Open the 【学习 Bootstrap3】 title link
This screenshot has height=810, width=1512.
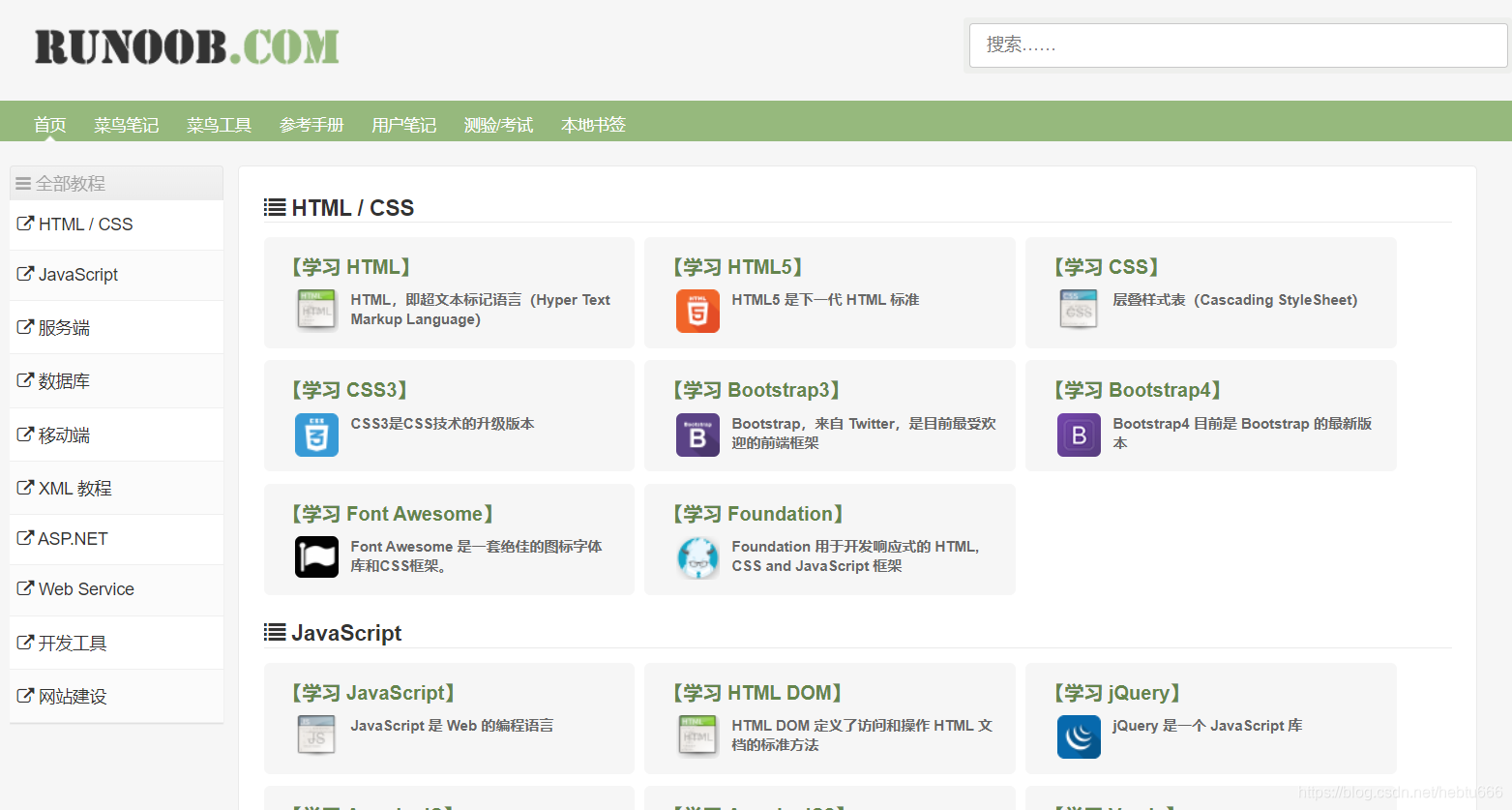point(756,390)
